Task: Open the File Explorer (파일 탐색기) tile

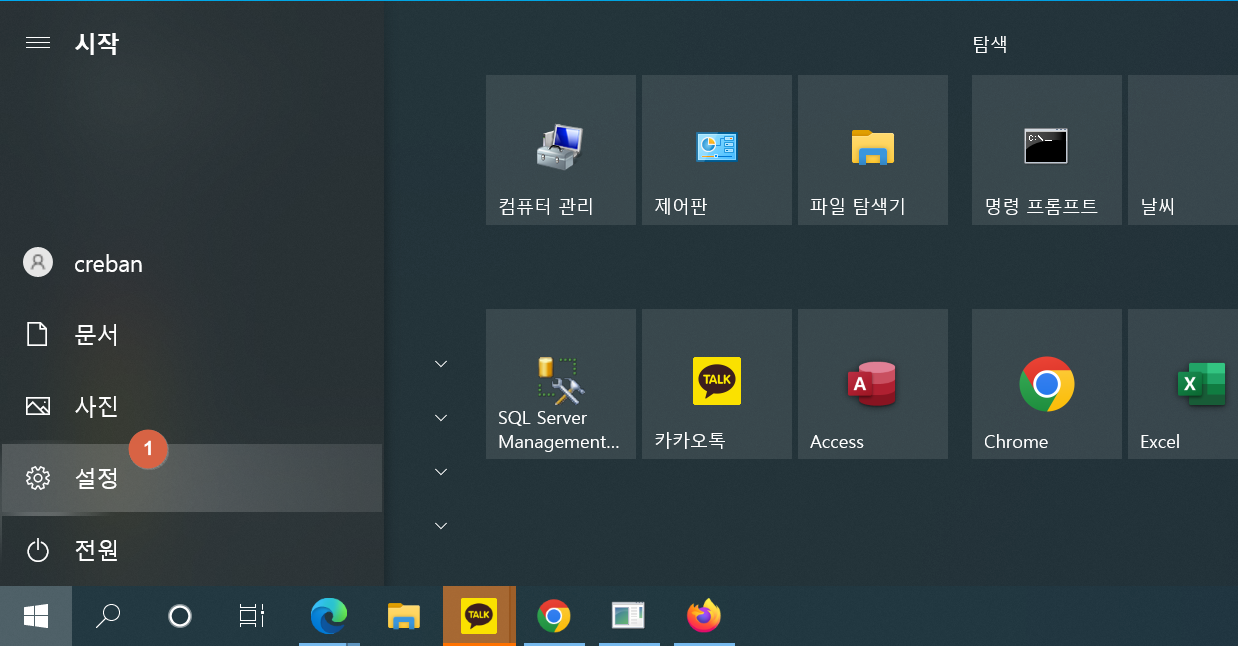Action: coord(873,150)
